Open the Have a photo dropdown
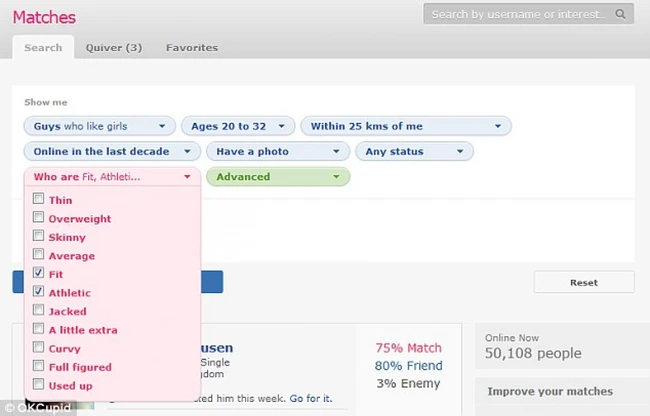The height and width of the screenshot is (416, 650). coord(276,151)
